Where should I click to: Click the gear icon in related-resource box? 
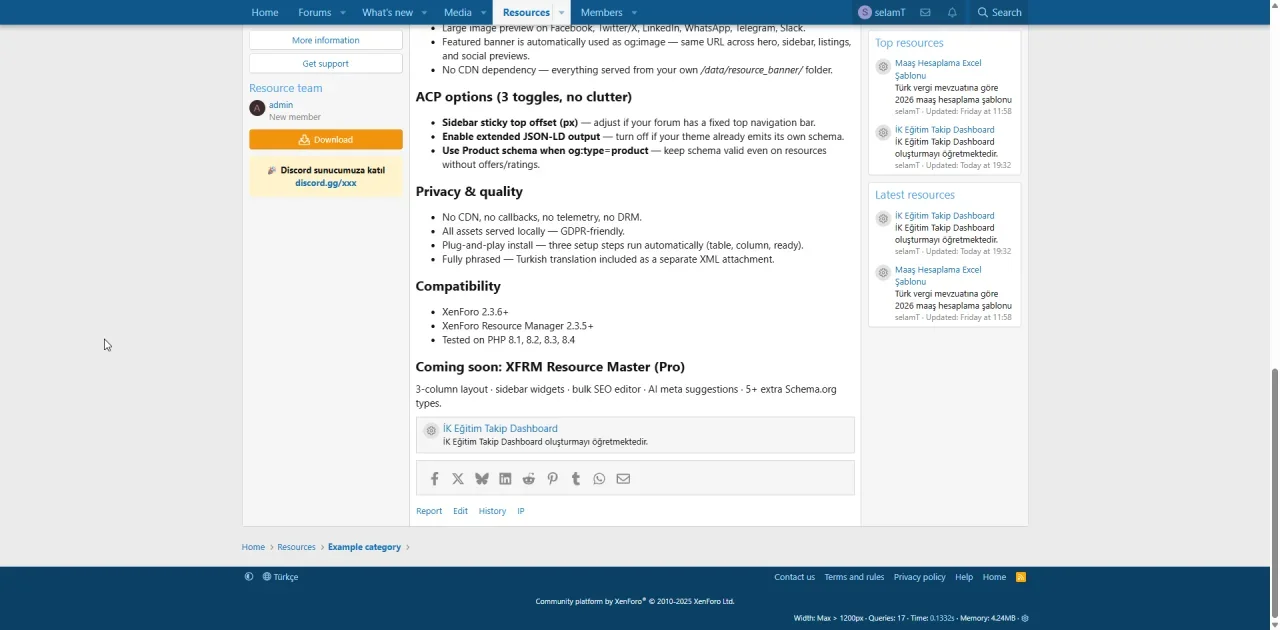(431, 431)
